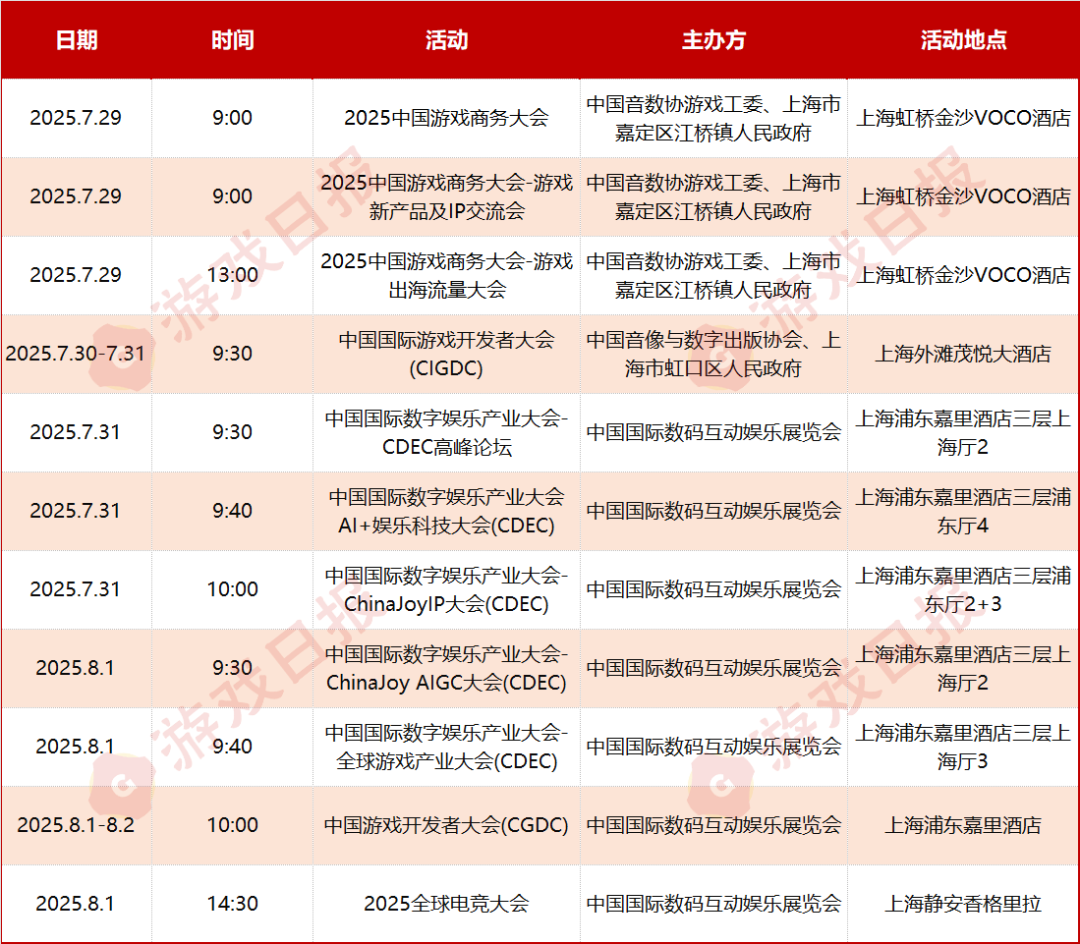Click the 主办方 column header
Image resolution: width=1080 pixels, height=944 pixels.
coord(714,40)
